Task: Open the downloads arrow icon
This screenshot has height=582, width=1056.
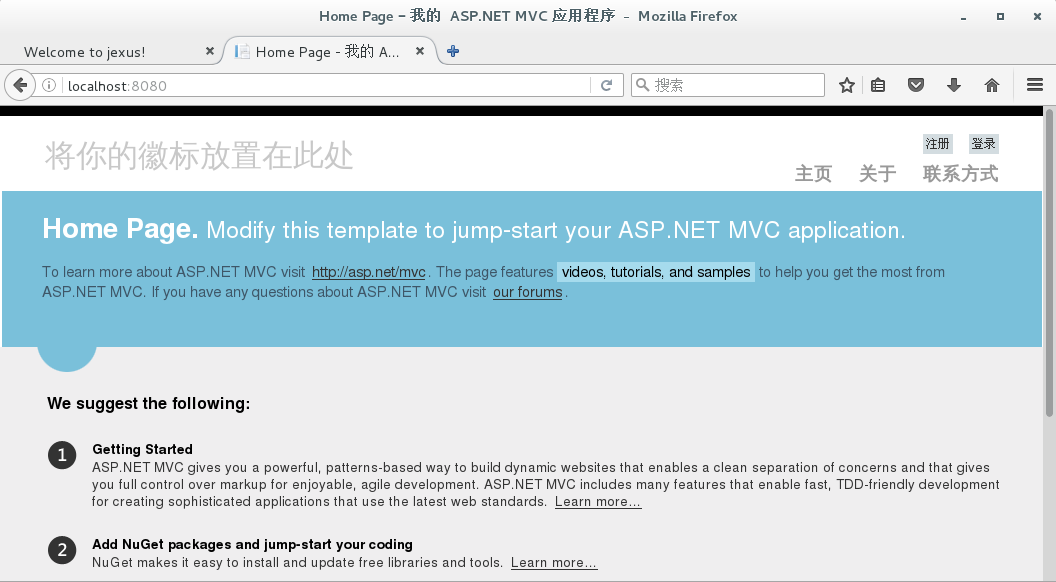Action: tap(954, 86)
